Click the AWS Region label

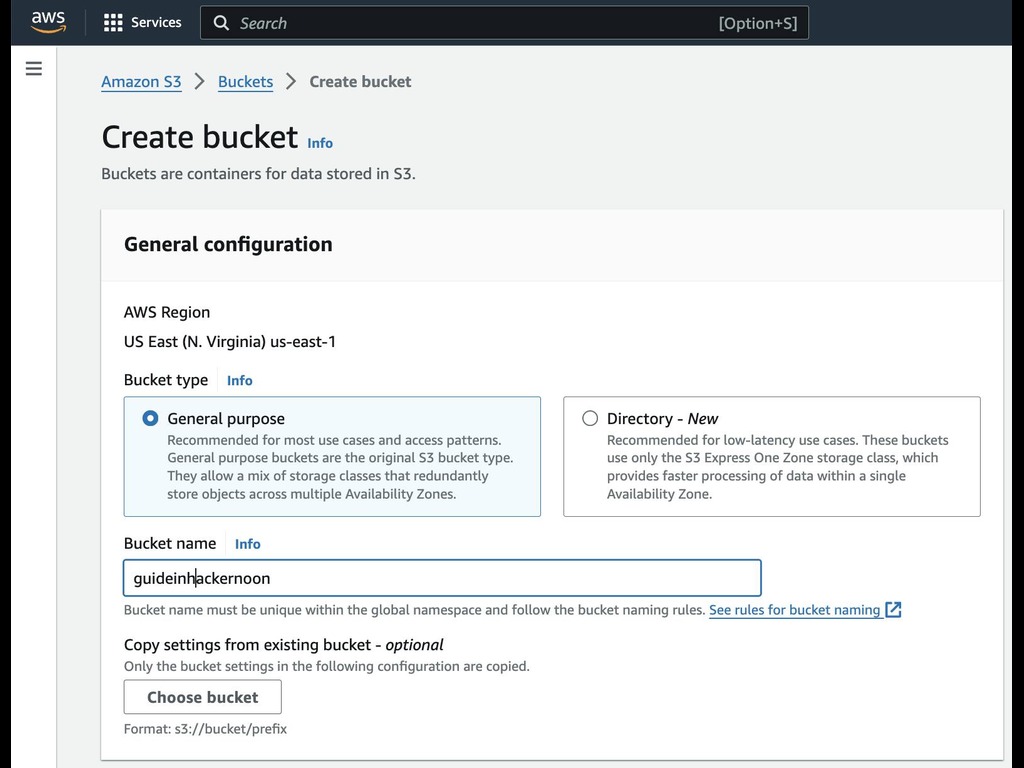tap(167, 312)
